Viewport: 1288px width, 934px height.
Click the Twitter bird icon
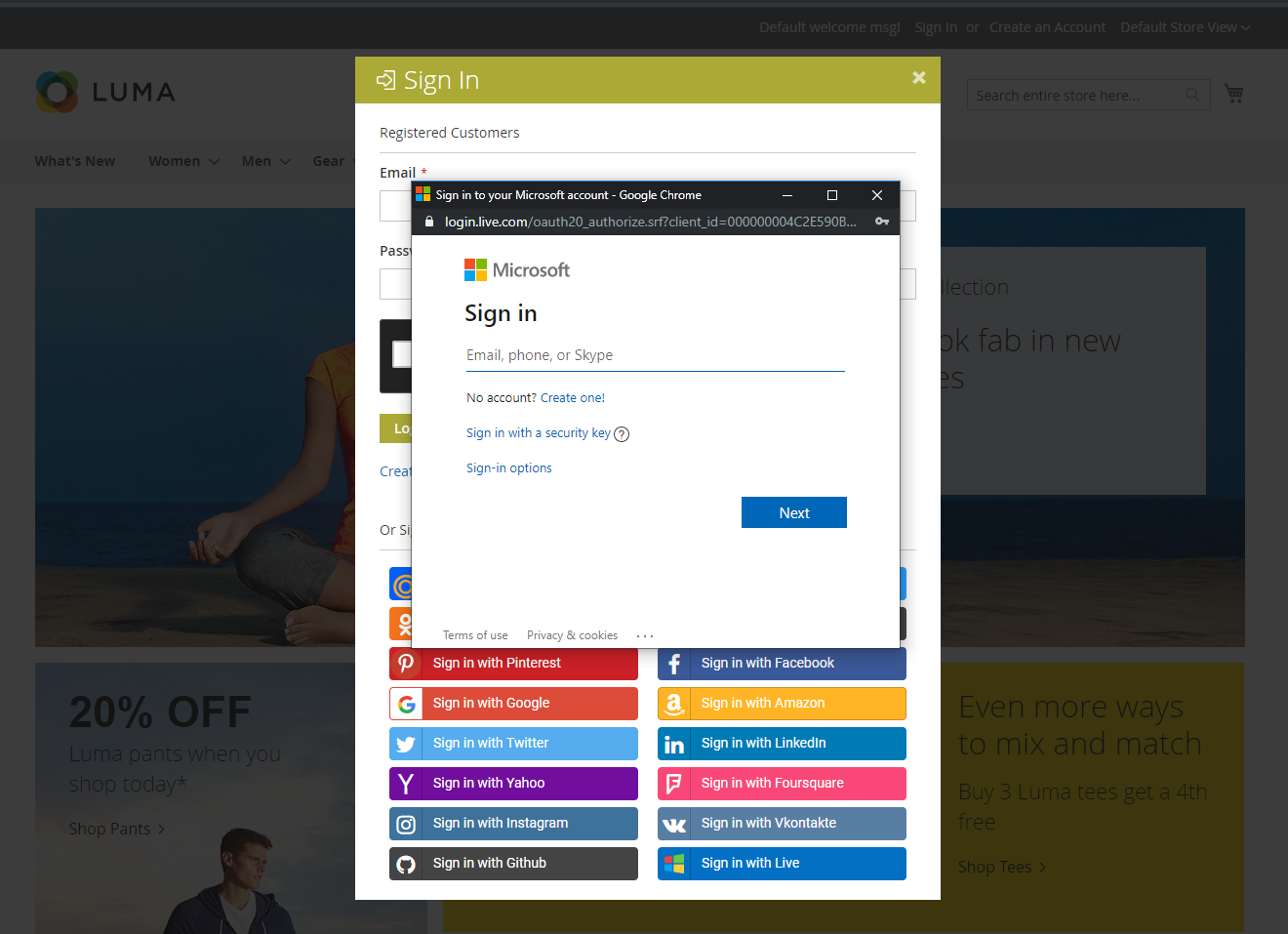(x=406, y=744)
